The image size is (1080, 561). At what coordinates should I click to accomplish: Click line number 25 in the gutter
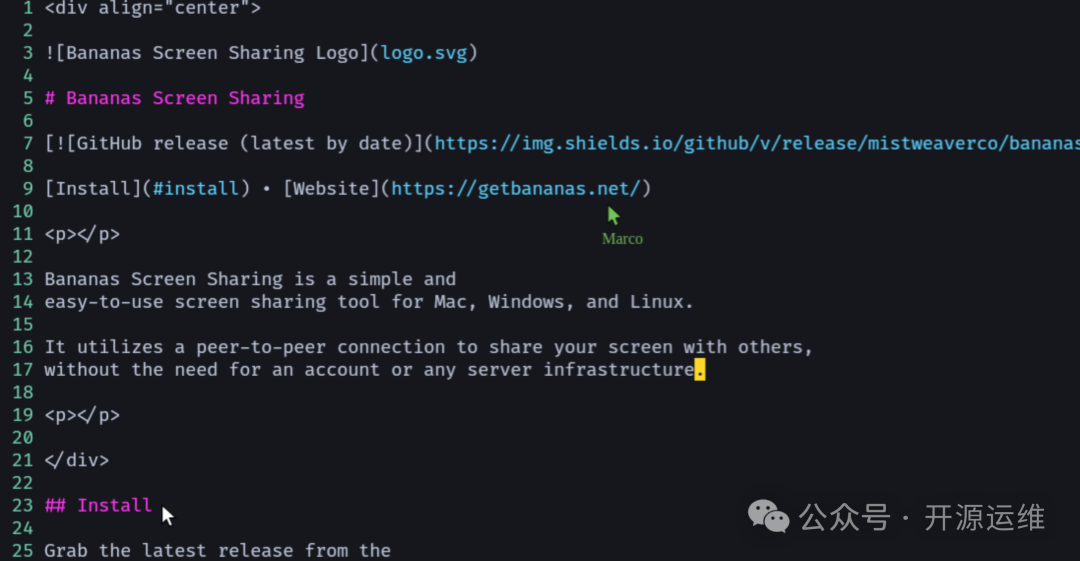coord(23,550)
